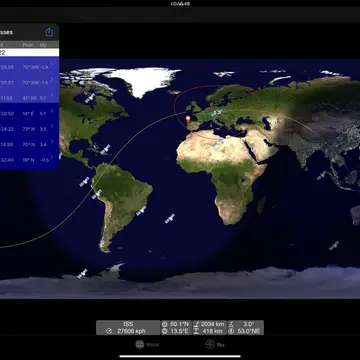
Task: Switch to the World tab
Action: click(147, 344)
